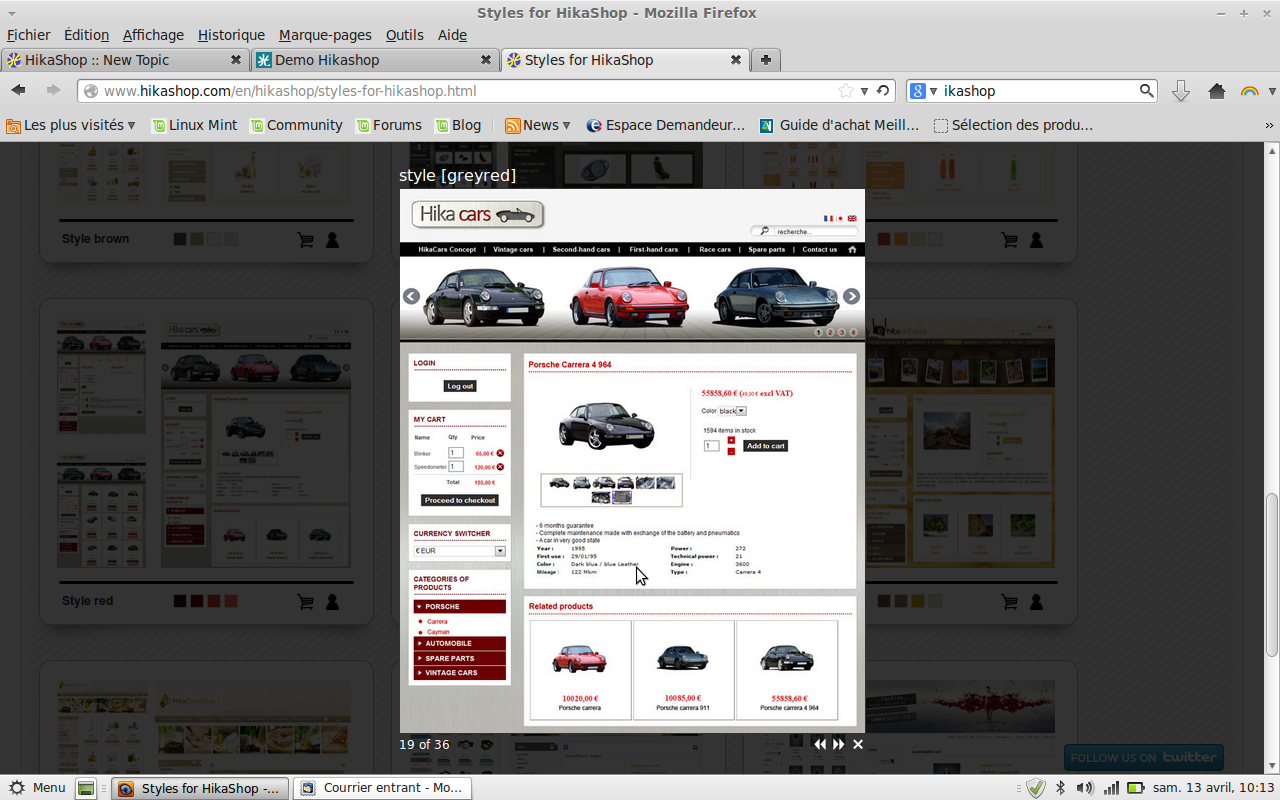Close the greyred style lightbox

pyautogui.click(x=858, y=744)
